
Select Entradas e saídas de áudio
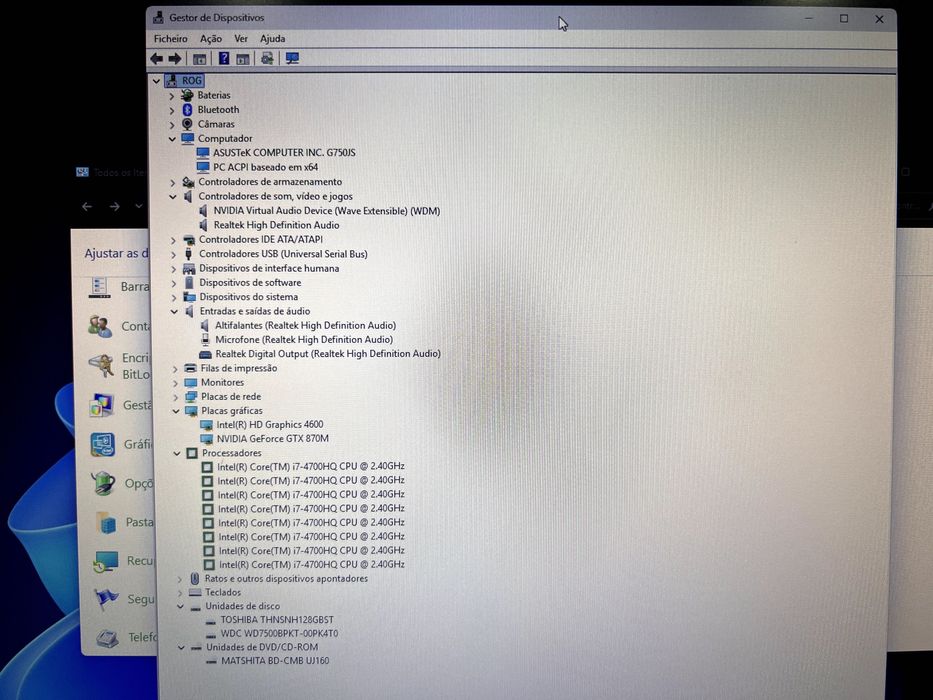coord(255,311)
